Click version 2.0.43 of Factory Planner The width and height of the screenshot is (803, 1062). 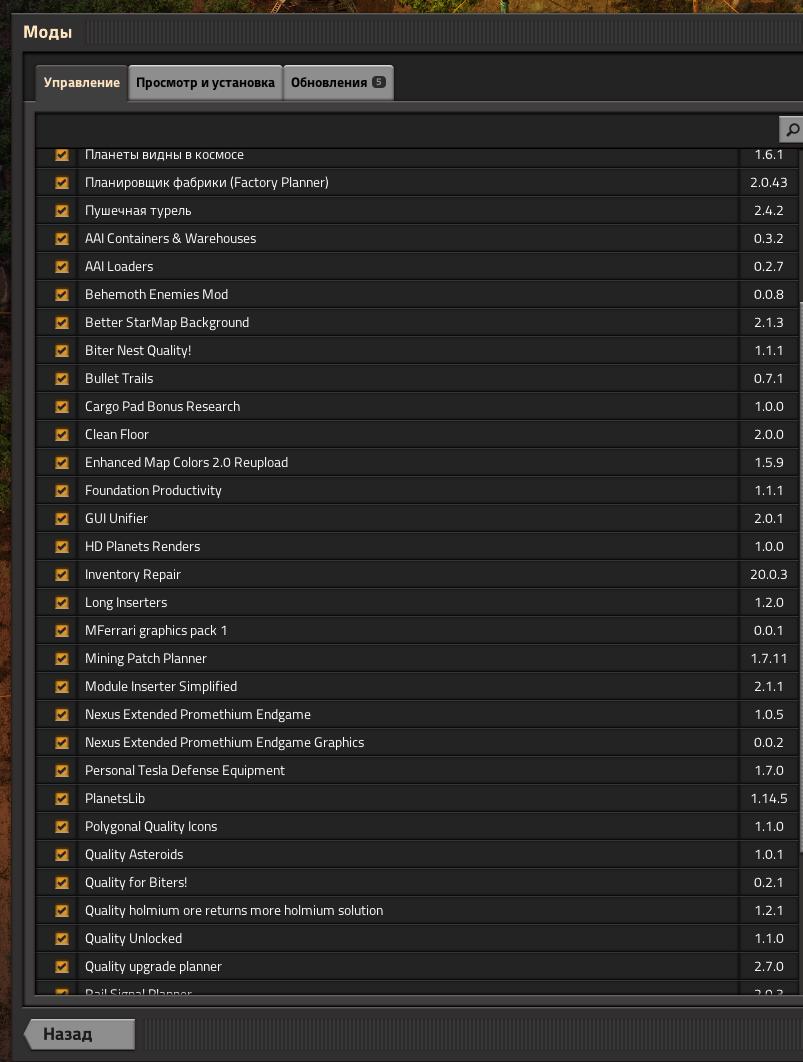[768, 183]
